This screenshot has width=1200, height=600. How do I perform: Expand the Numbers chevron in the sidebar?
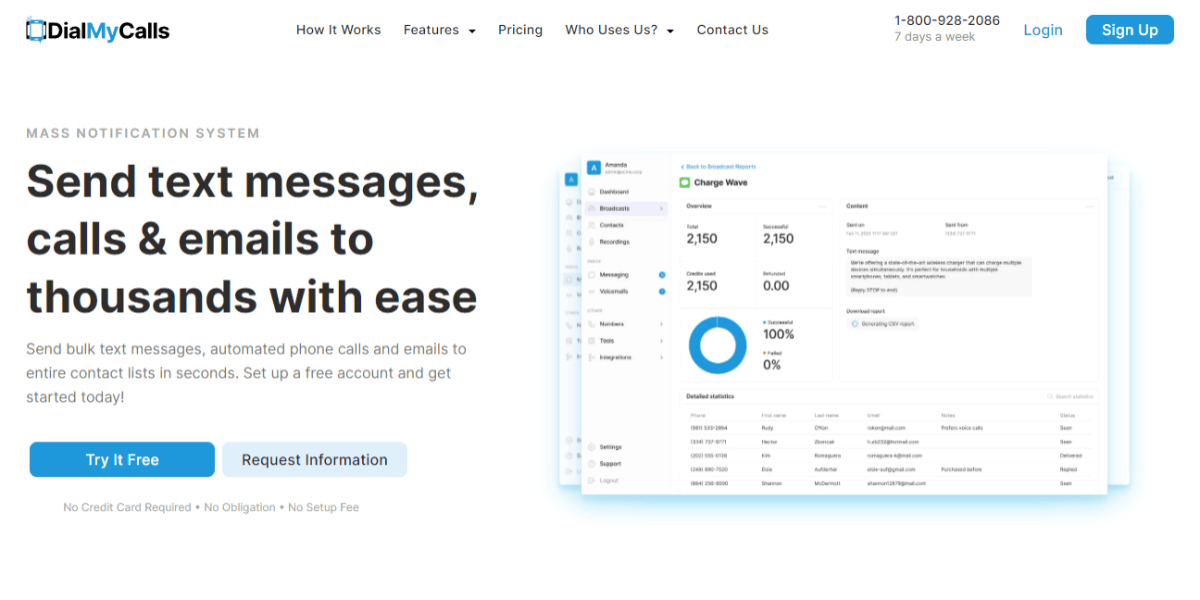coord(661,324)
